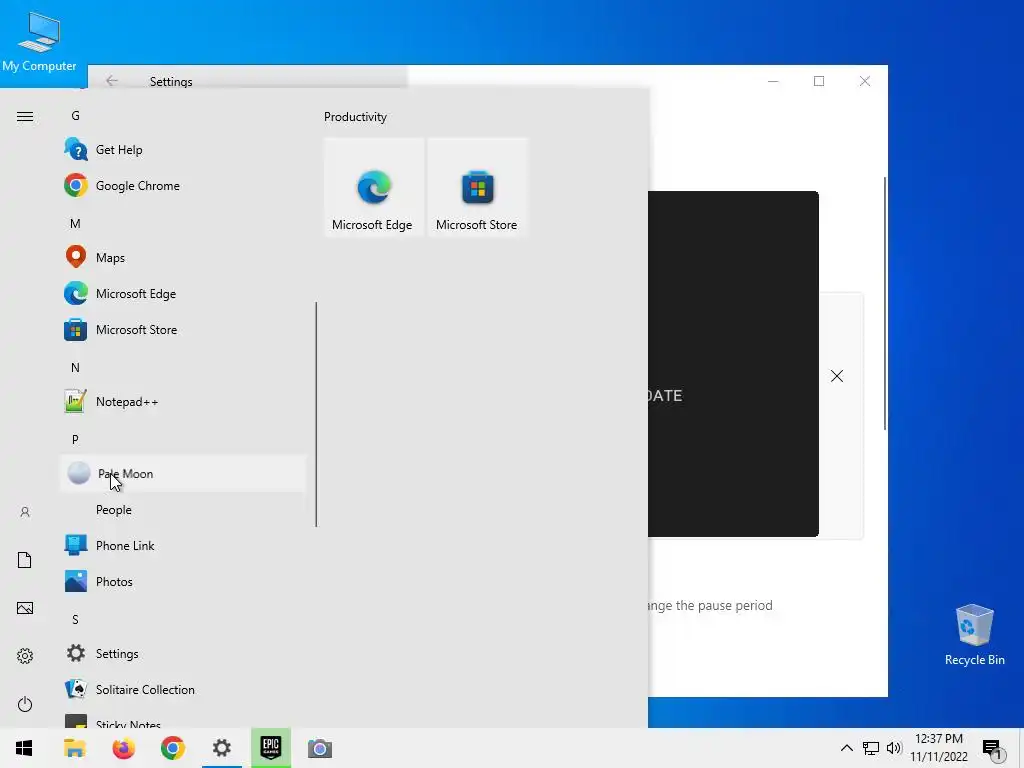
Task: Launch Firefox from taskbar
Action: [x=123, y=748]
